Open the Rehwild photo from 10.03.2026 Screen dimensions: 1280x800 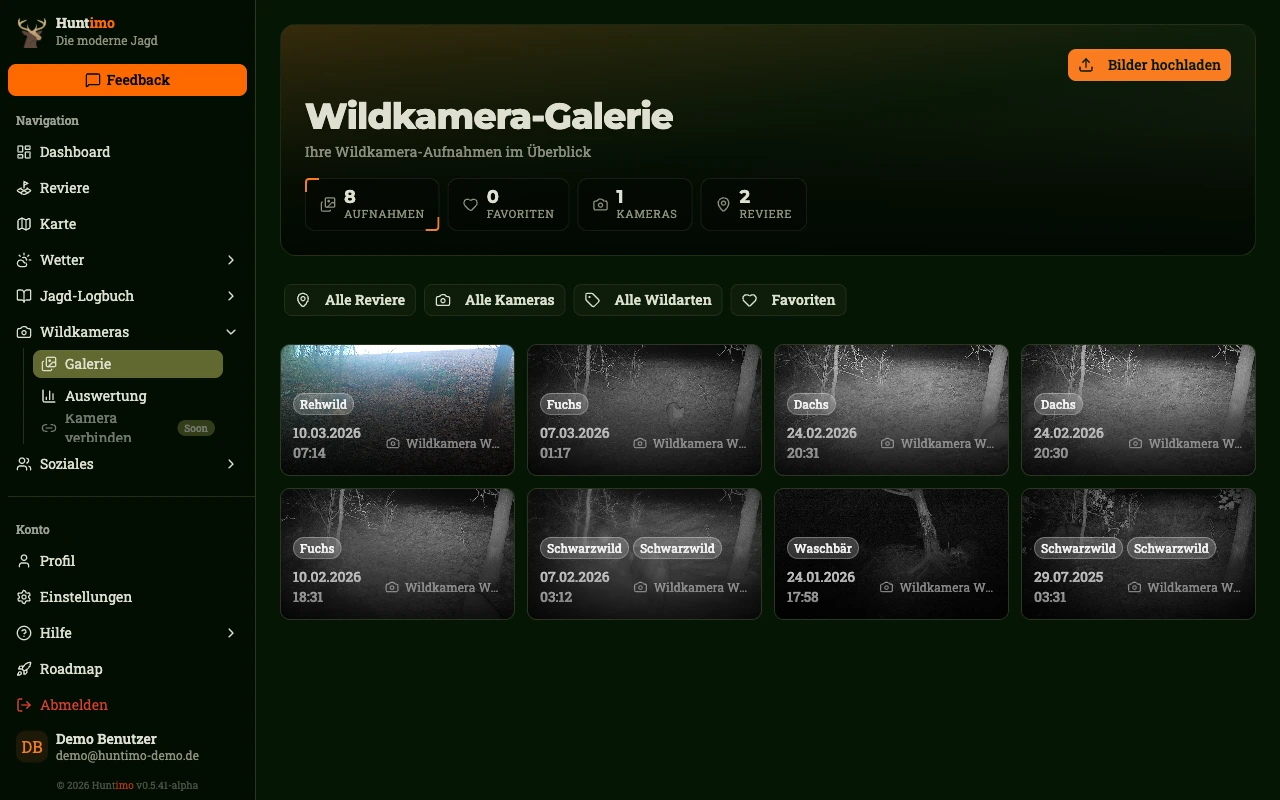[397, 410]
